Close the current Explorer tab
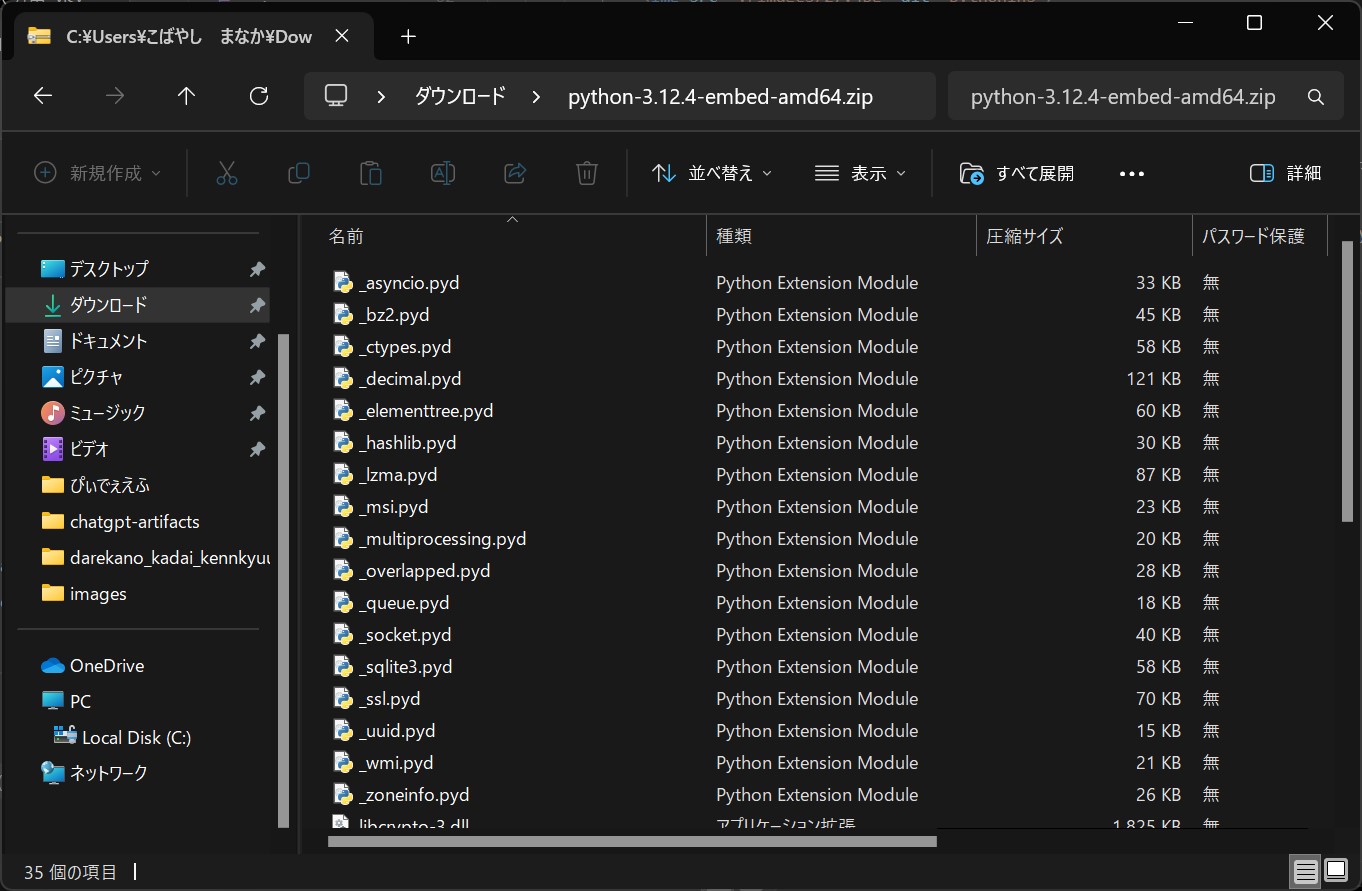The width and height of the screenshot is (1362, 891). pos(341,37)
